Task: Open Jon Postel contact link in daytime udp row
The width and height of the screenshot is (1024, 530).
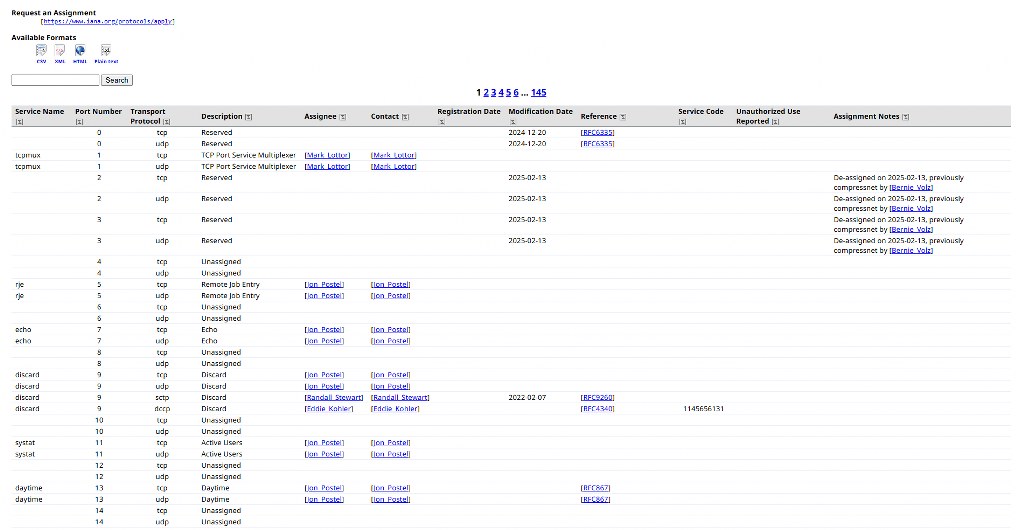Action: click(x=391, y=499)
